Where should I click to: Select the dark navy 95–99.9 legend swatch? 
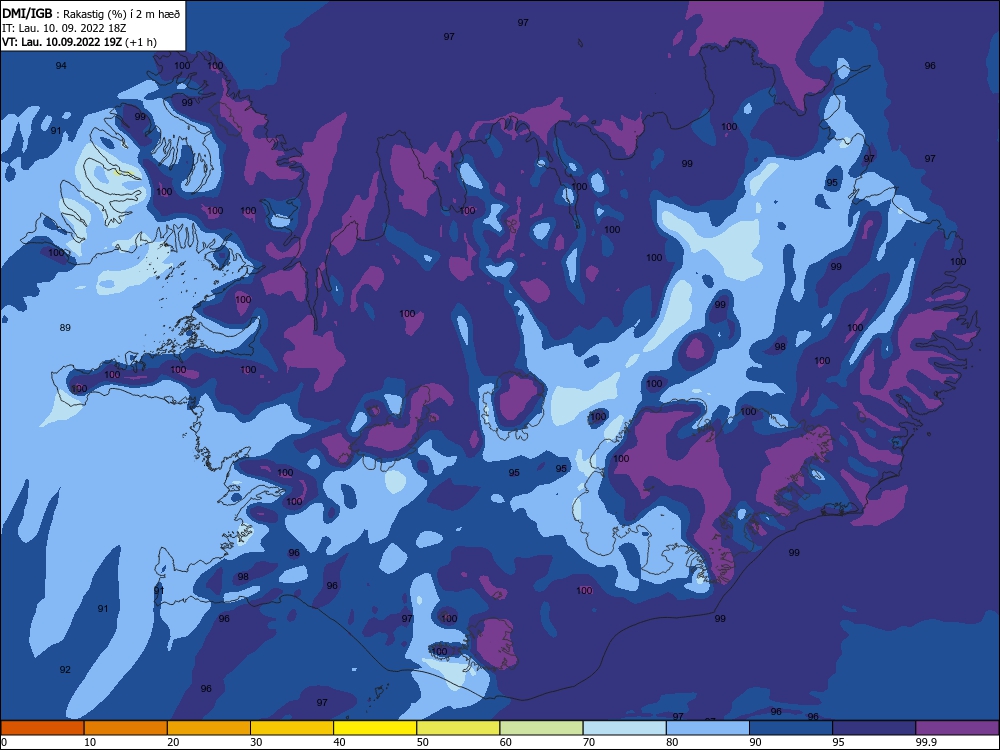pos(874,728)
